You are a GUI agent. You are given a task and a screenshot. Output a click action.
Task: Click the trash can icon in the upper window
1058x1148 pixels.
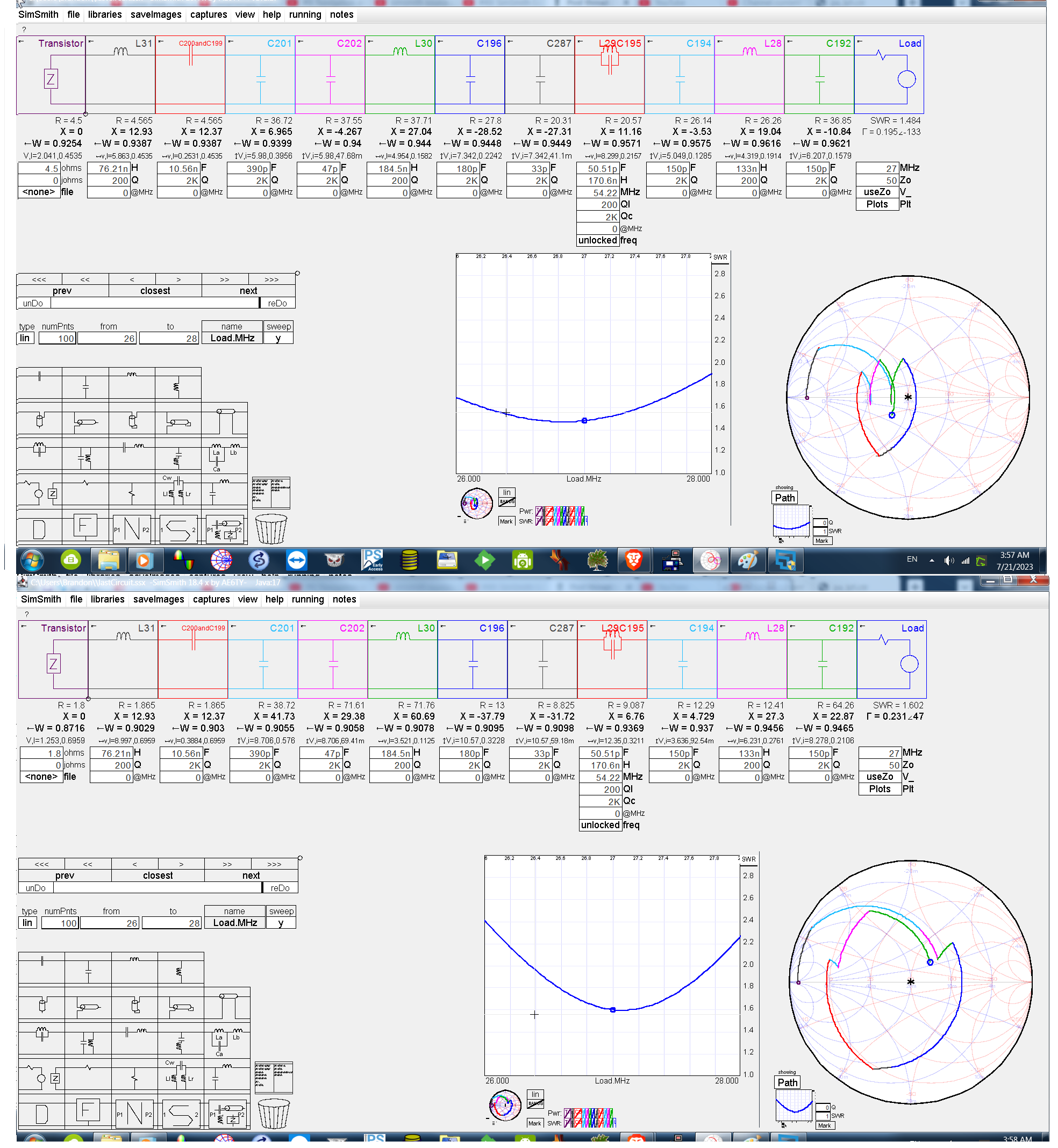click(x=271, y=529)
